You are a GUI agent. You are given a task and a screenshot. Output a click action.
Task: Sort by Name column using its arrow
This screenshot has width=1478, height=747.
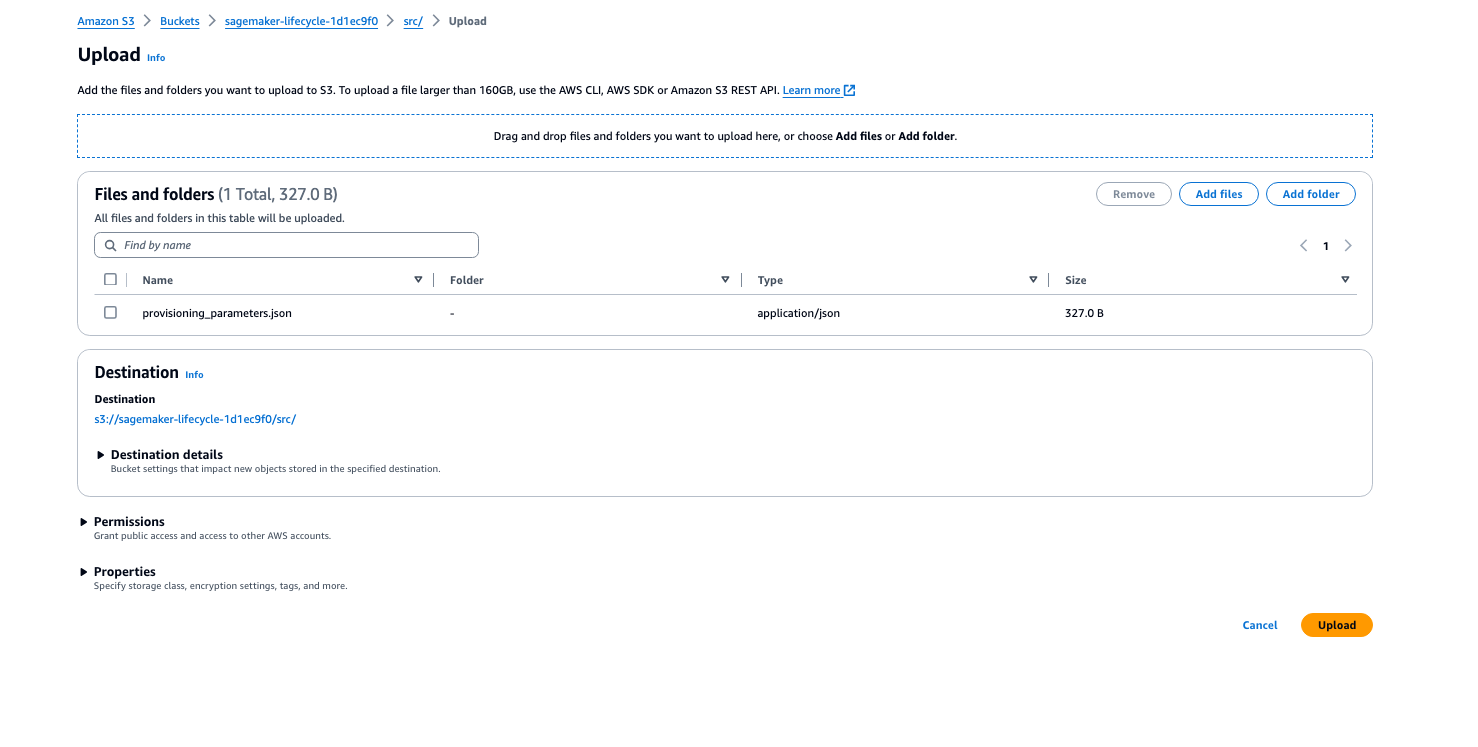[x=418, y=280]
